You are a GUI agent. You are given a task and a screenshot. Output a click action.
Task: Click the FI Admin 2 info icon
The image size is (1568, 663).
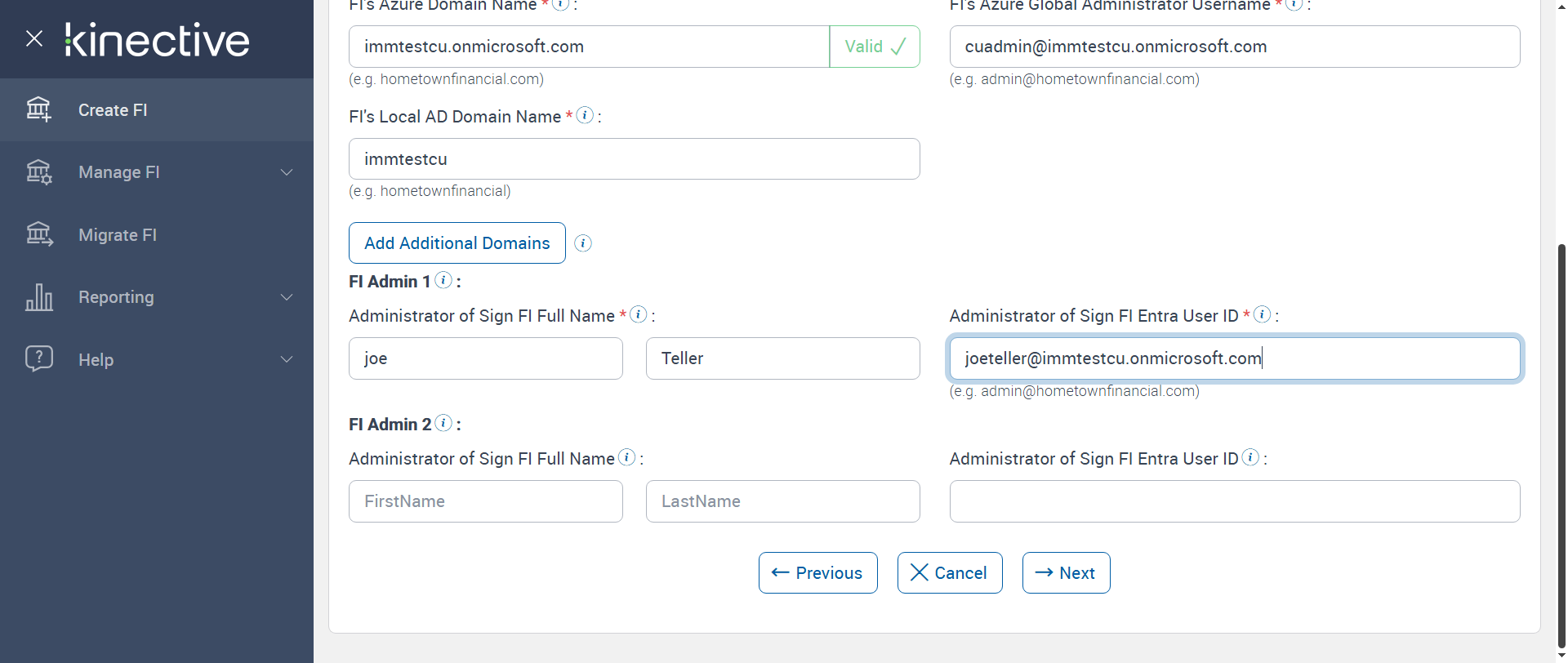(443, 423)
